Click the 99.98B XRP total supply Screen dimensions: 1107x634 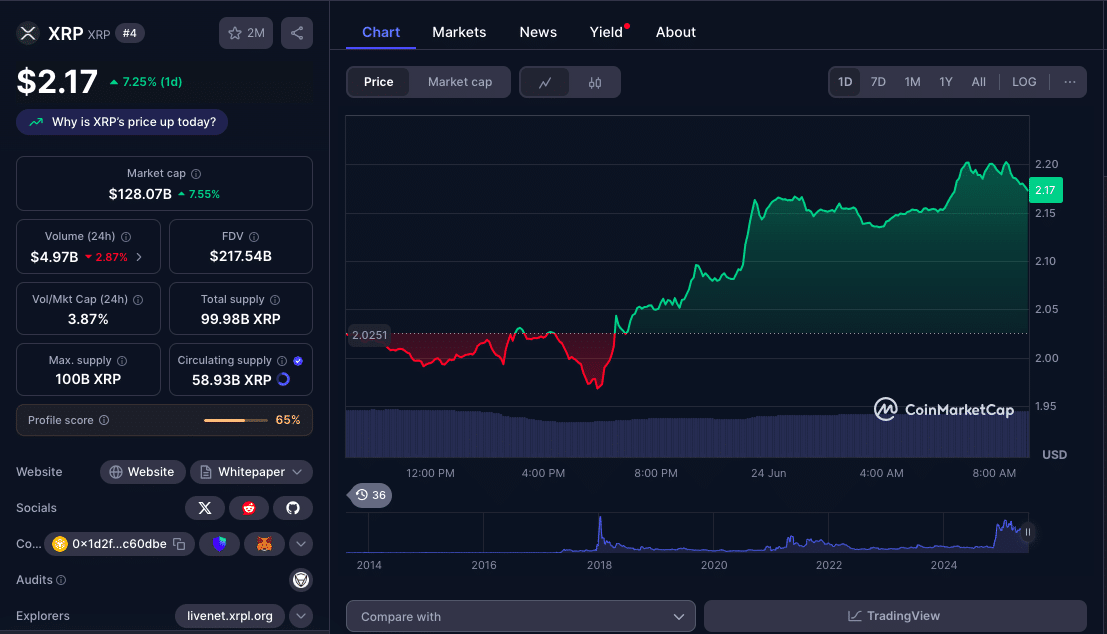(241, 319)
